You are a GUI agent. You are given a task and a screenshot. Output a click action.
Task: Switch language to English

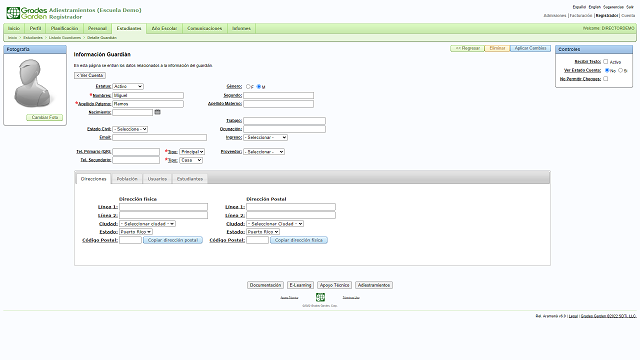pyautogui.click(x=594, y=7)
